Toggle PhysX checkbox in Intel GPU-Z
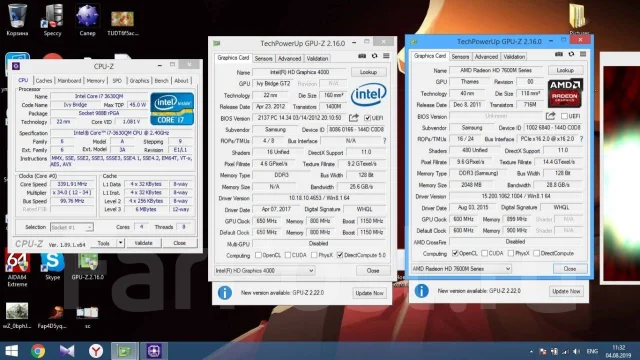This screenshot has height=360, width=640. (314, 255)
